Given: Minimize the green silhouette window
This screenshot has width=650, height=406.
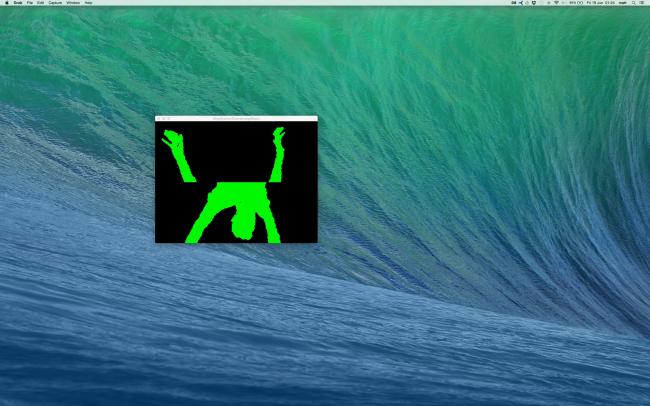Looking at the screenshot, I should point(164,119).
